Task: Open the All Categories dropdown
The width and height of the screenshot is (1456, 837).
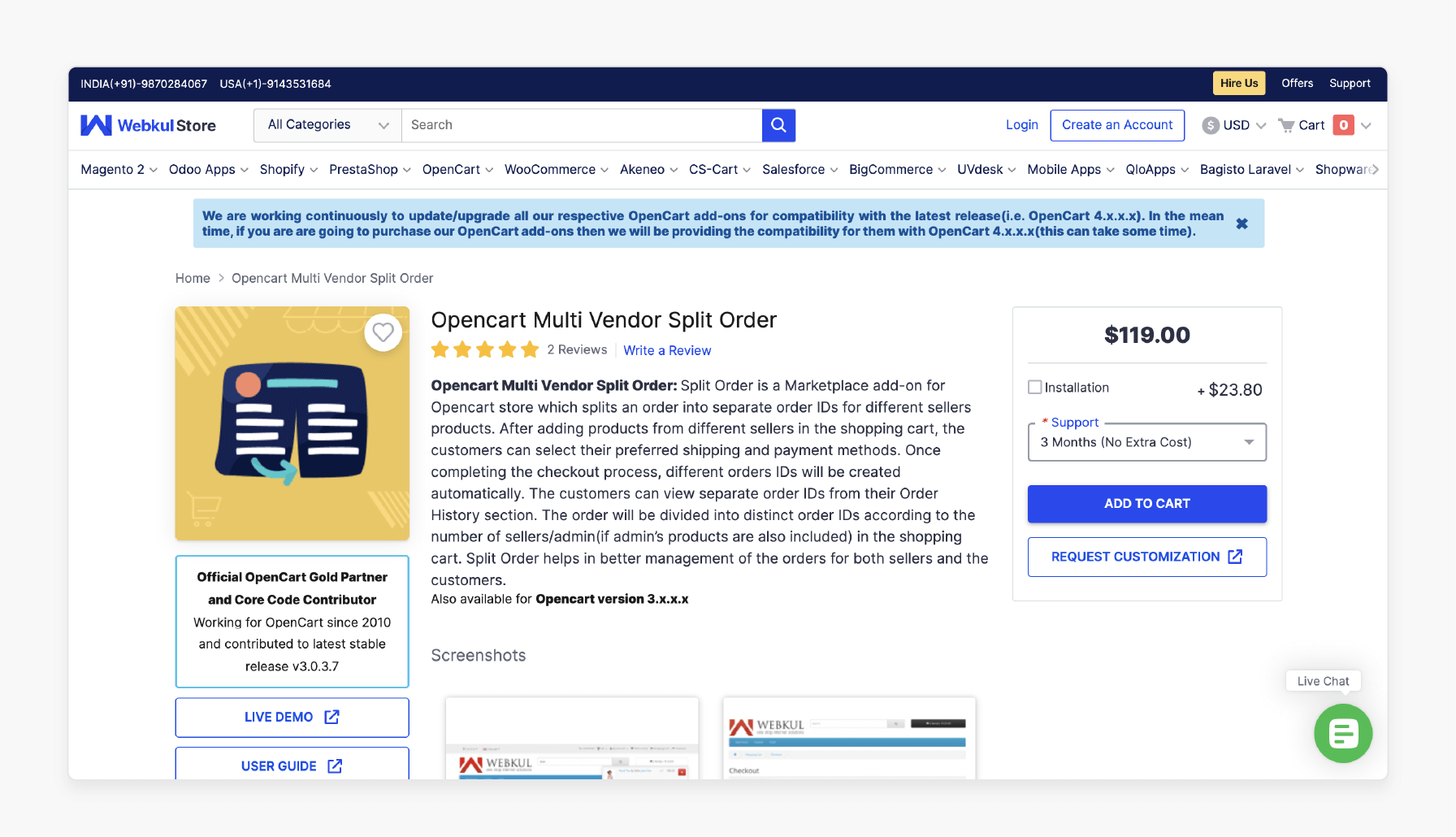Action: [327, 125]
